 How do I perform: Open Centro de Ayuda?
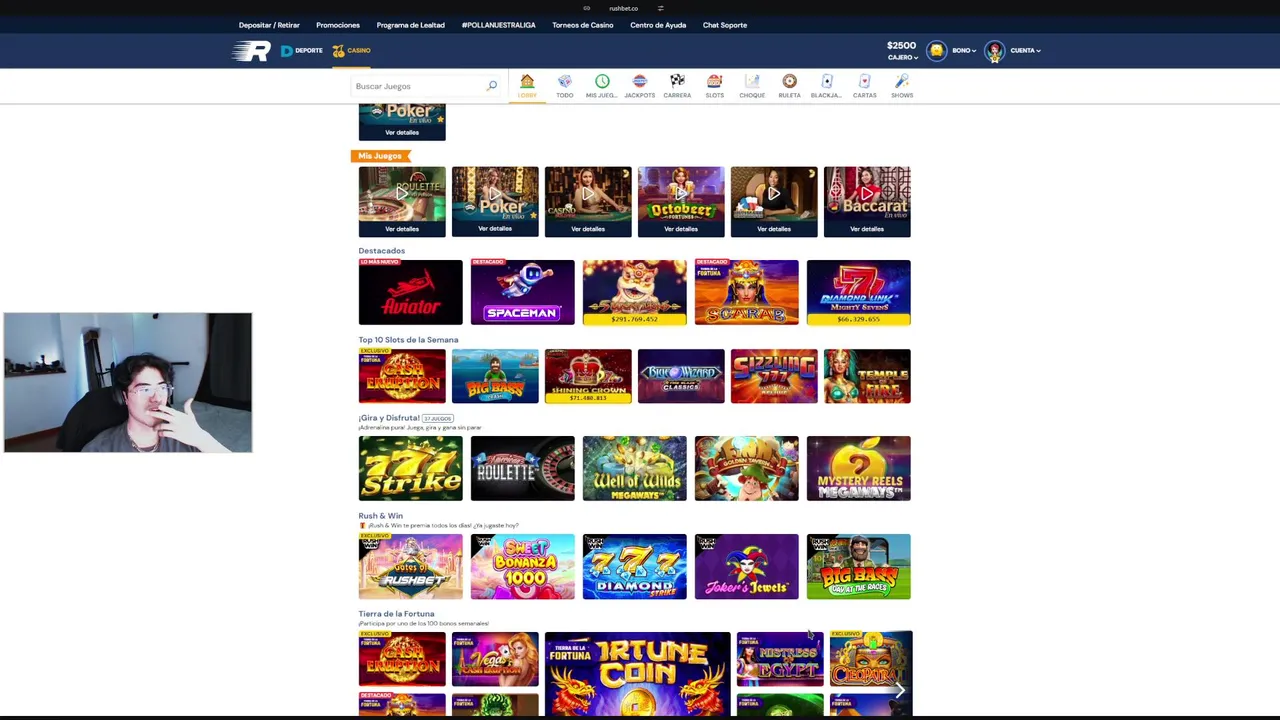click(x=658, y=25)
